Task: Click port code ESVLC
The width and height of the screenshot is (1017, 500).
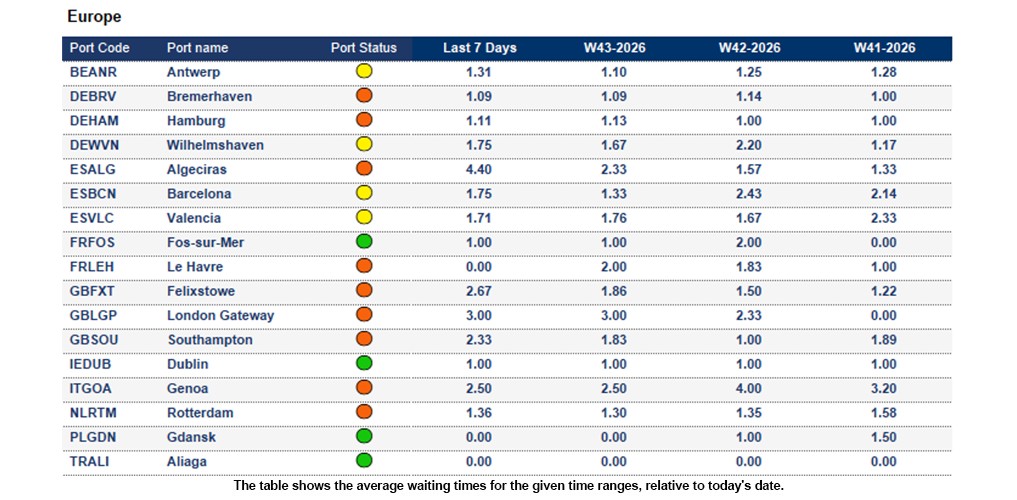Action: click(x=92, y=219)
